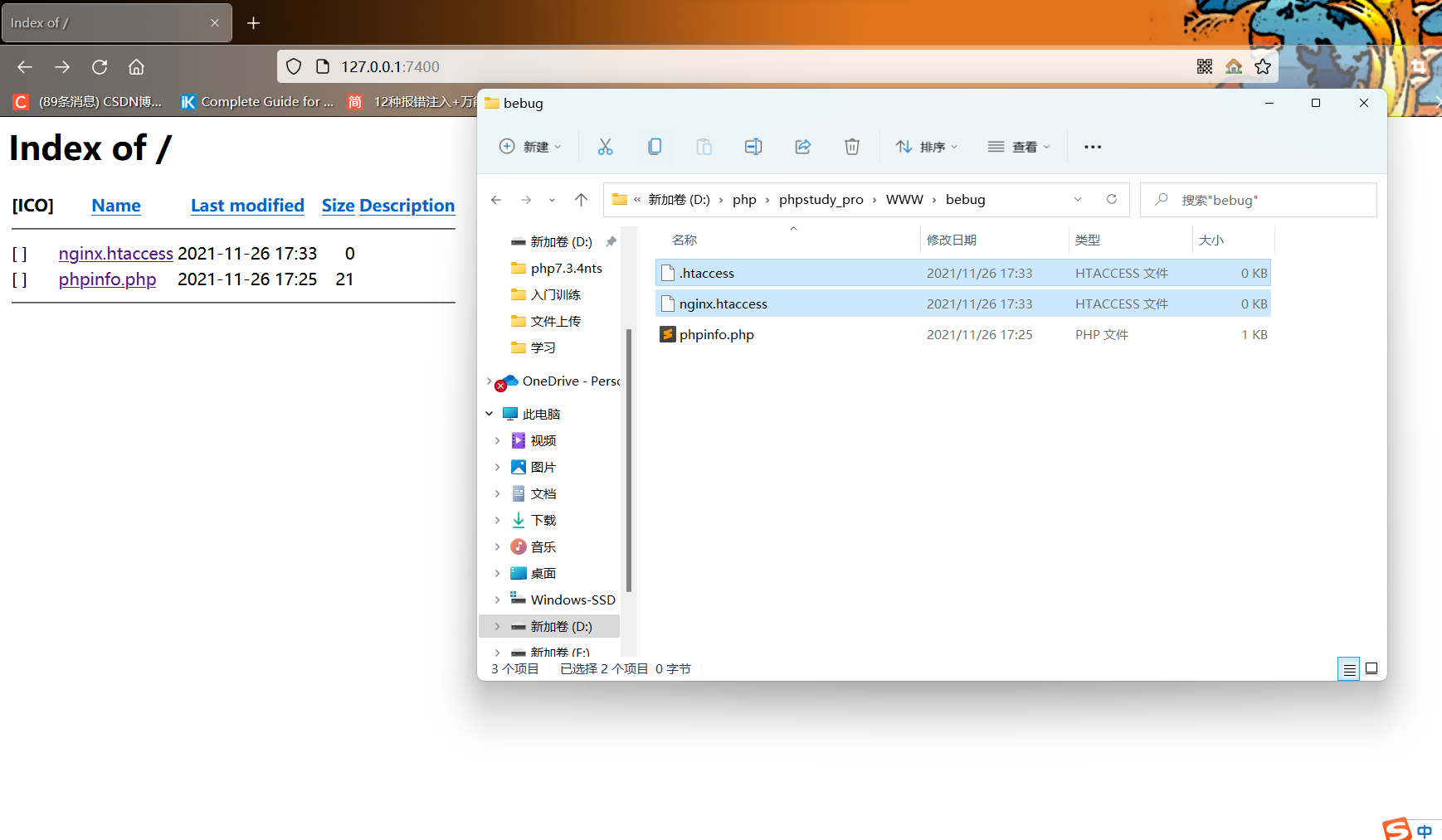
Task: Sort by 名称 column header
Action: (684, 240)
